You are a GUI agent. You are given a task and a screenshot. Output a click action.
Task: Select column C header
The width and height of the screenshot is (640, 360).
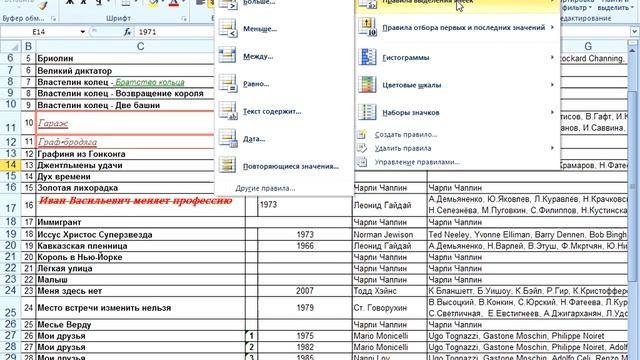tap(140, 47)
